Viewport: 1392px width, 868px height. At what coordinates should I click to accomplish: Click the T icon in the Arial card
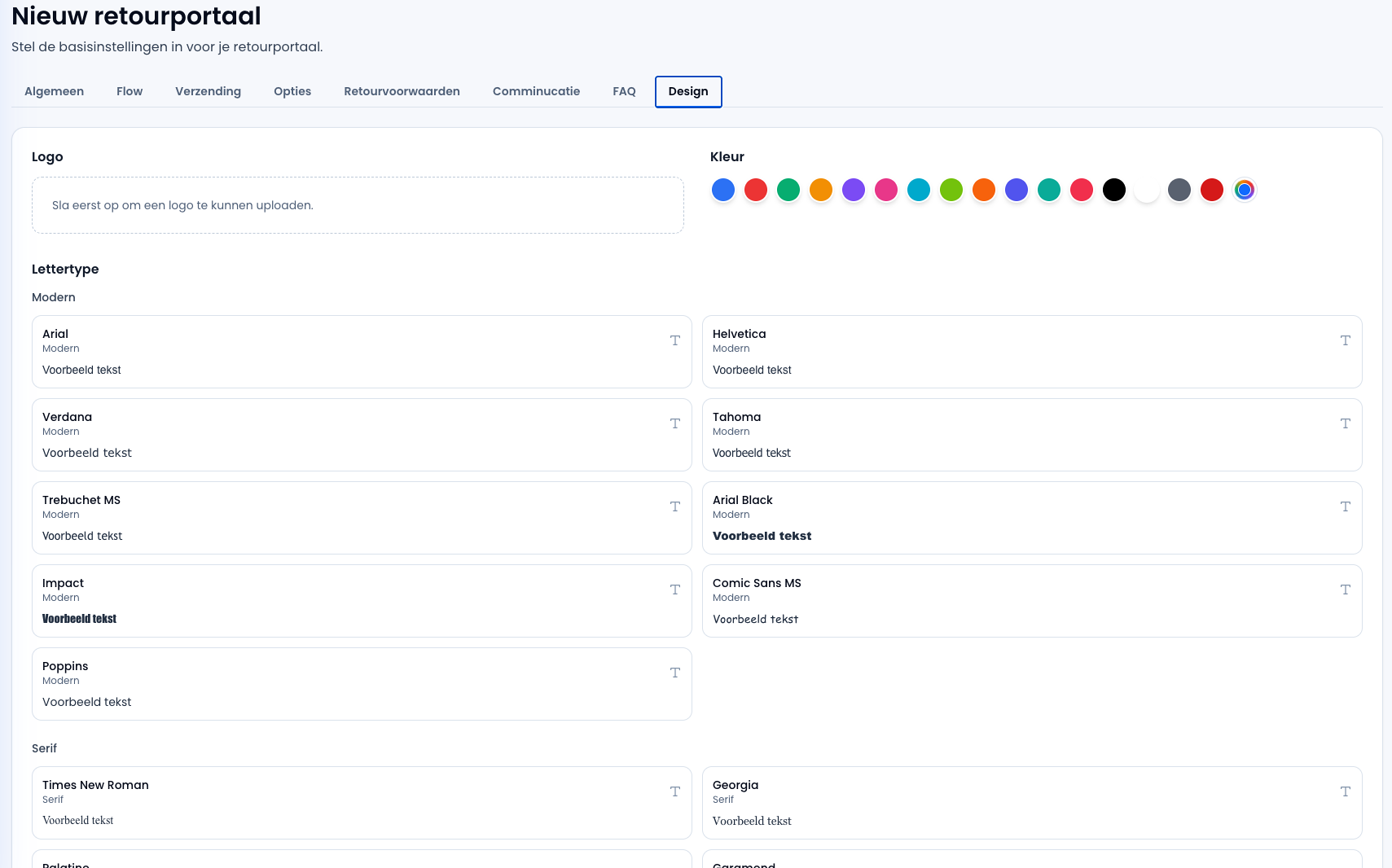tap(675, 340)
